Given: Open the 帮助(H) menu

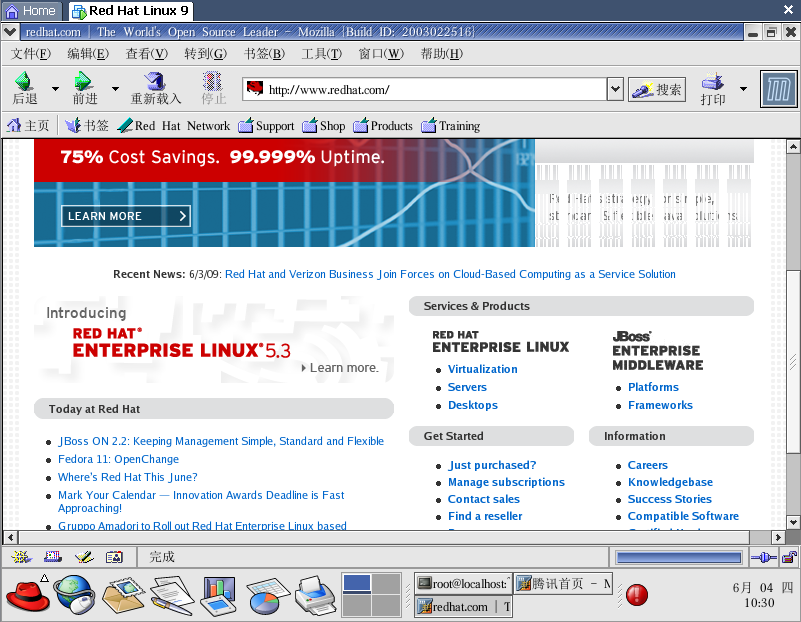Looking at the screenshot, I should (x=441, y=54).
